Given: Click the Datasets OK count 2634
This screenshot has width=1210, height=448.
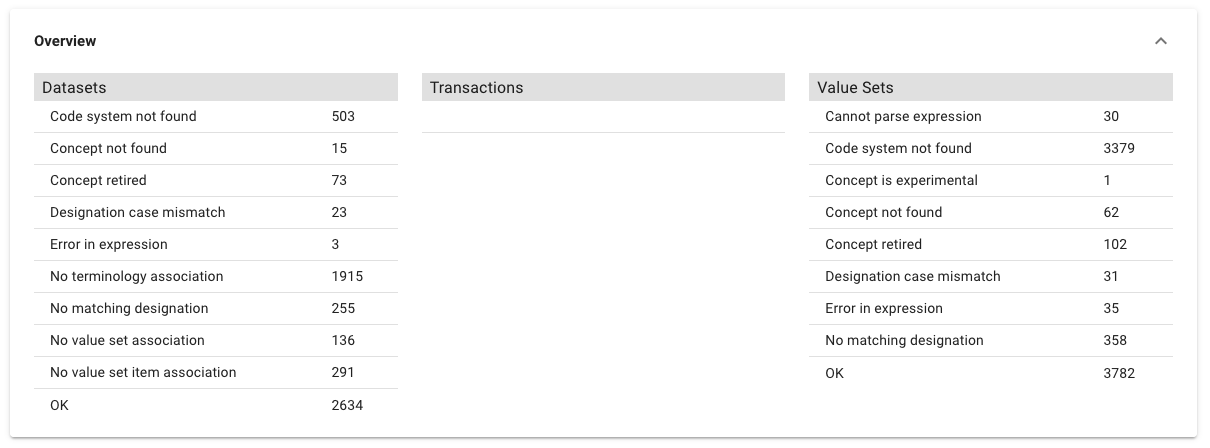Looking at the screenshot, I should (x=347, y=404).
